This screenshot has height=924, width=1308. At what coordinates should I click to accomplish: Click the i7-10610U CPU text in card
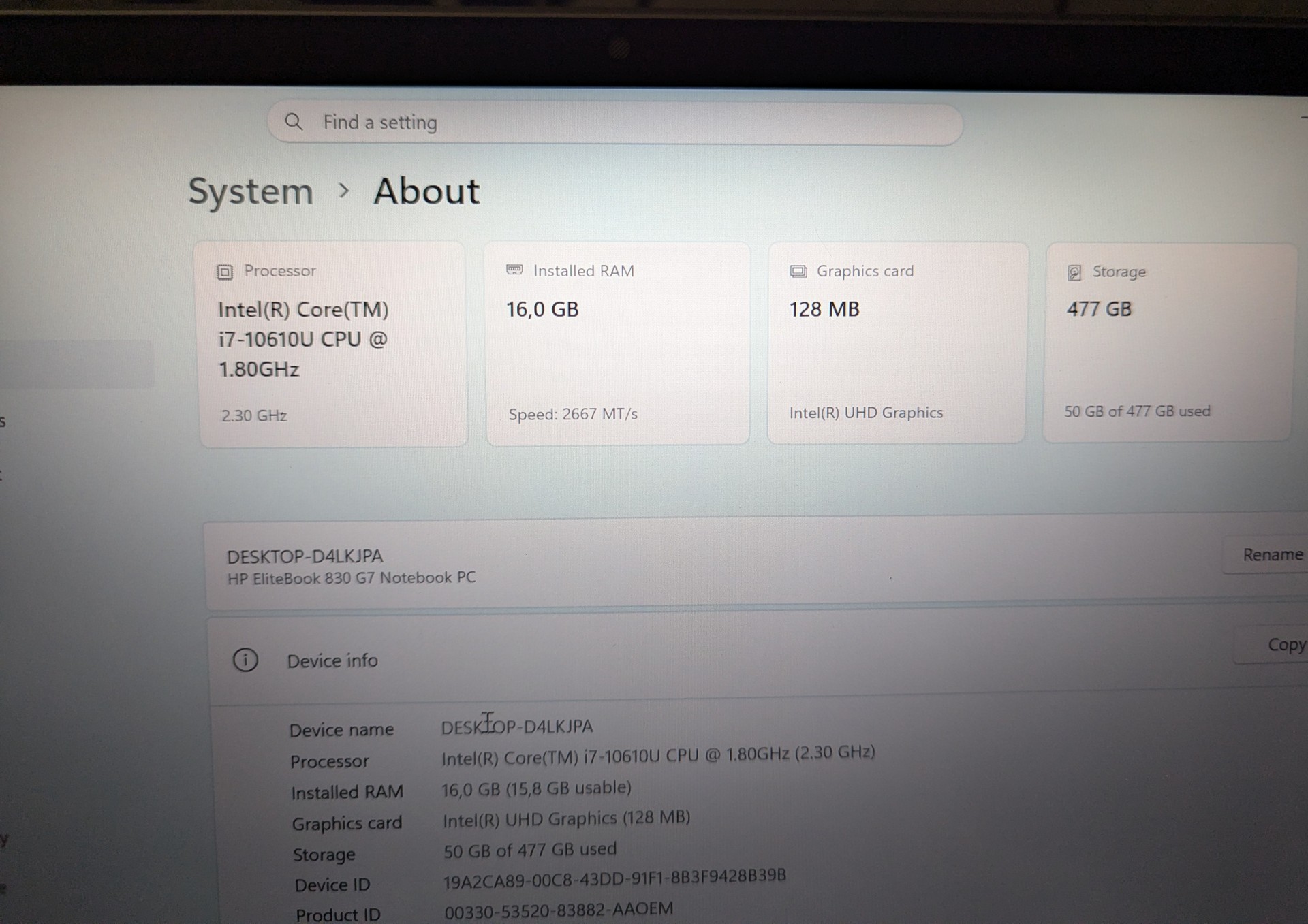coord(303,339)
